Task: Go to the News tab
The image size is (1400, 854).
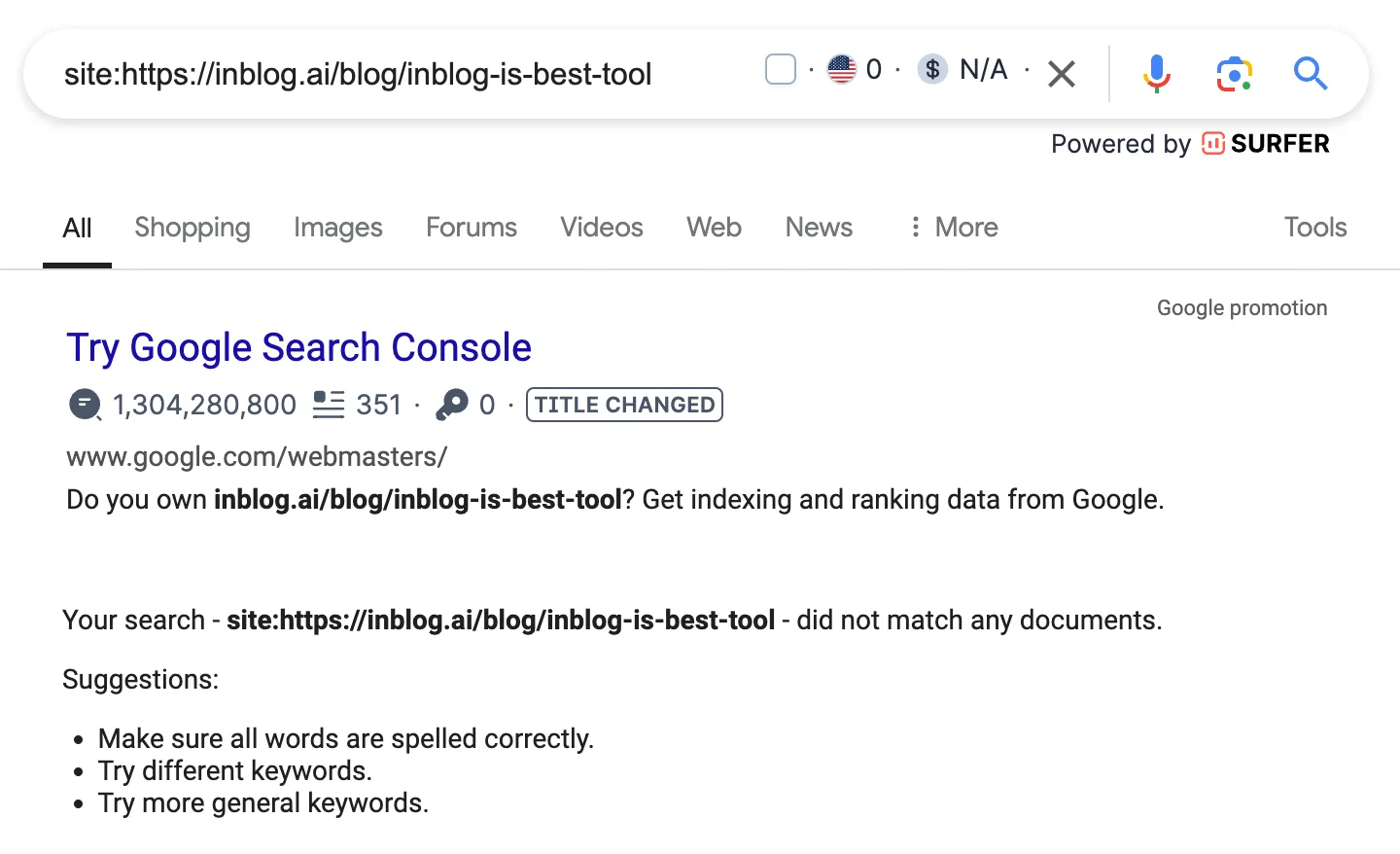Action: point(819,228)
